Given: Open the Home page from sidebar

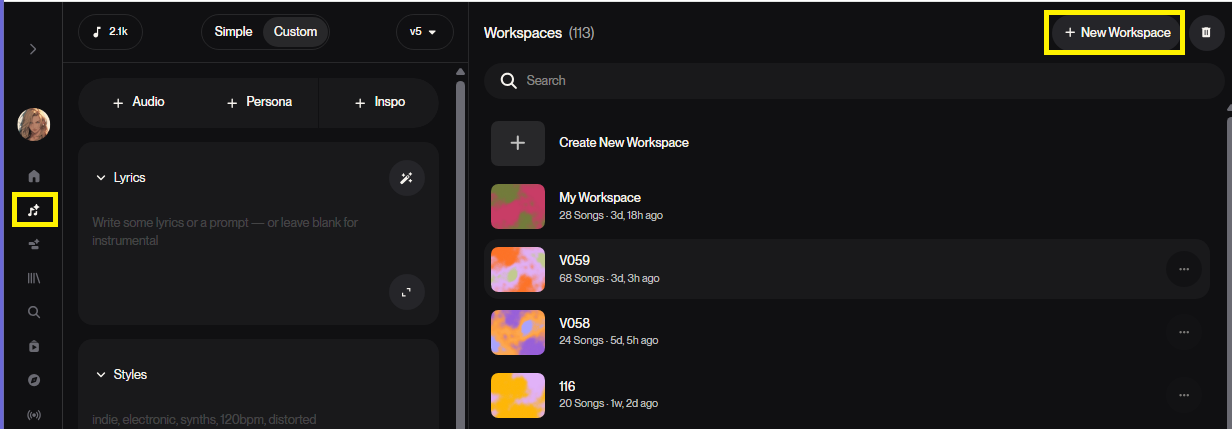Looking at the screenshot, I should click(34, 176).
